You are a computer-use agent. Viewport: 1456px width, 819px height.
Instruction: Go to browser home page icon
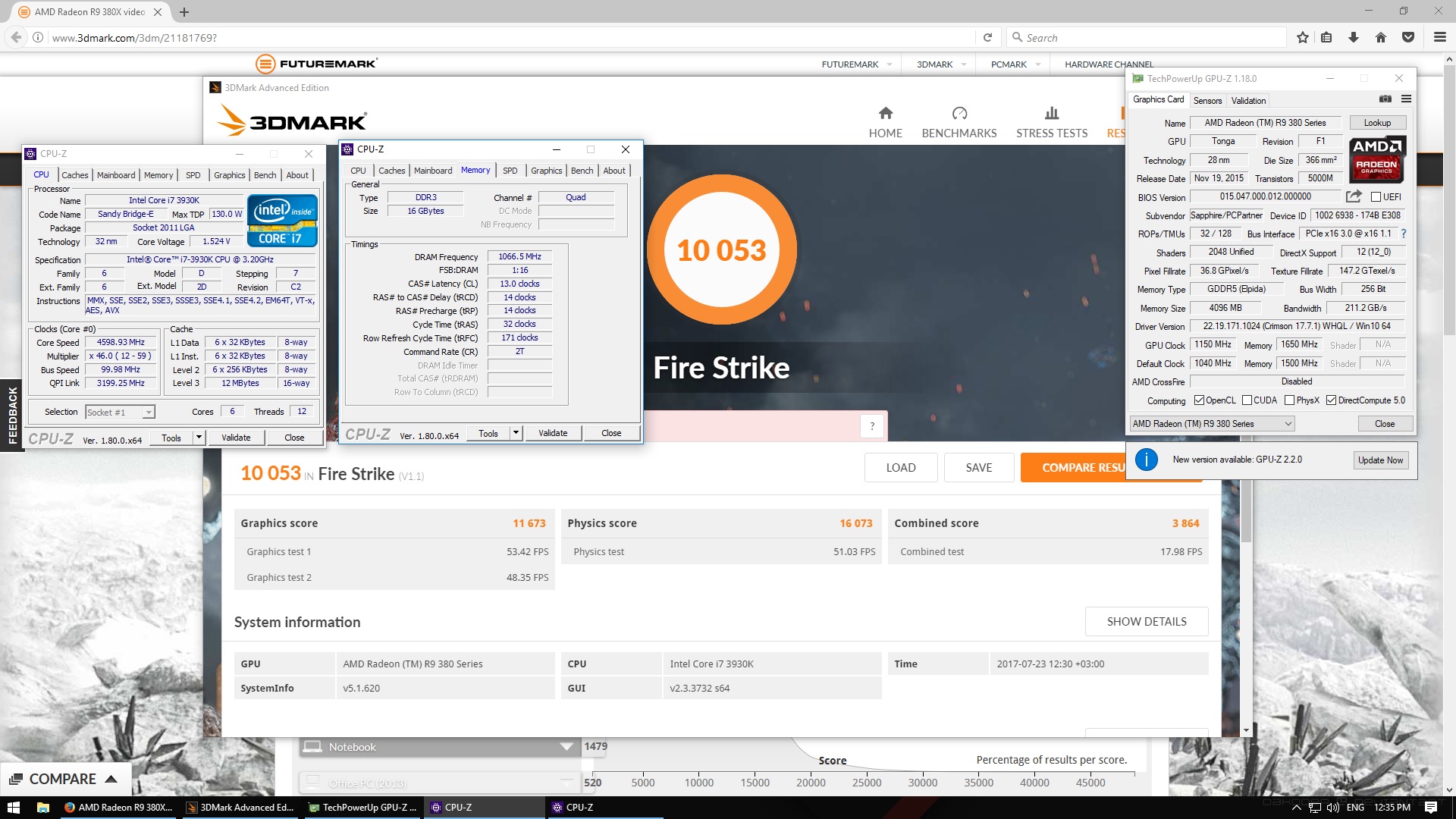tap(1381, 37)
